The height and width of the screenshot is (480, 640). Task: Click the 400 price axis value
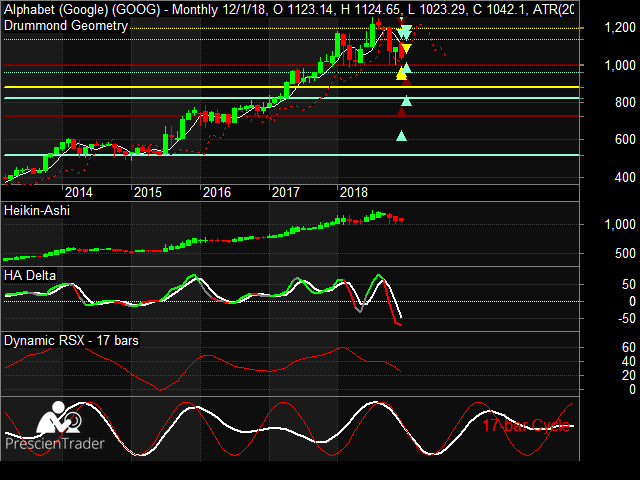click(x=625, y=178)
